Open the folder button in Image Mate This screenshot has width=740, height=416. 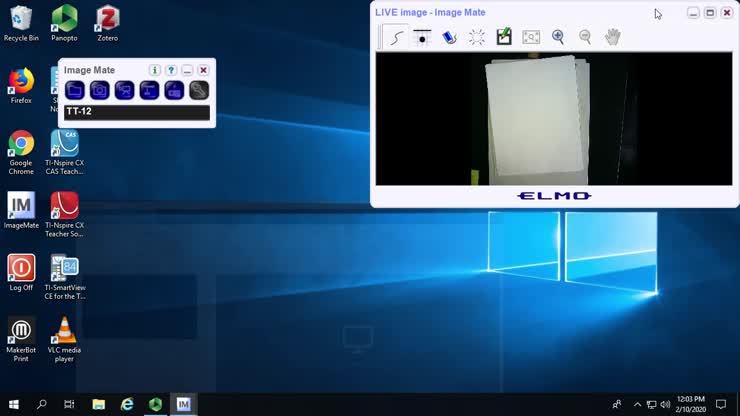(75, 90)
